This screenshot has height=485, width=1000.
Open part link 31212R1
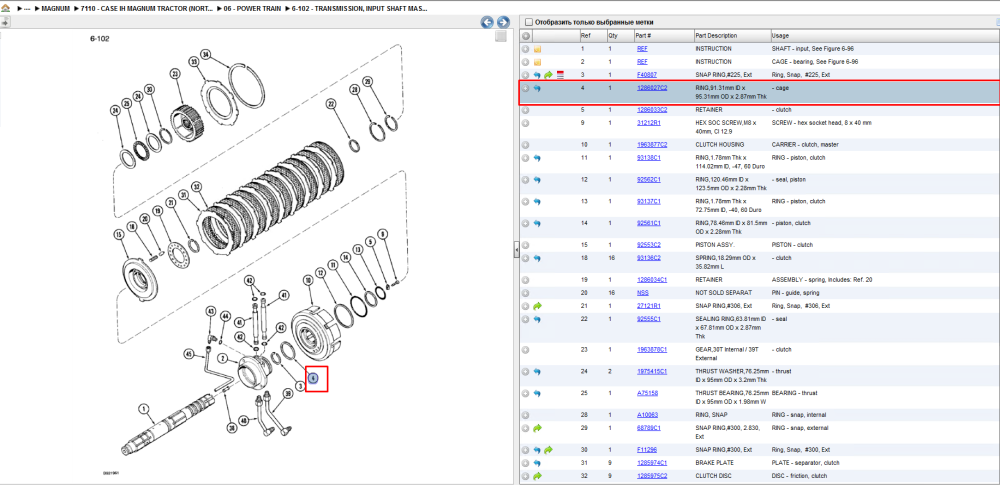649,123
